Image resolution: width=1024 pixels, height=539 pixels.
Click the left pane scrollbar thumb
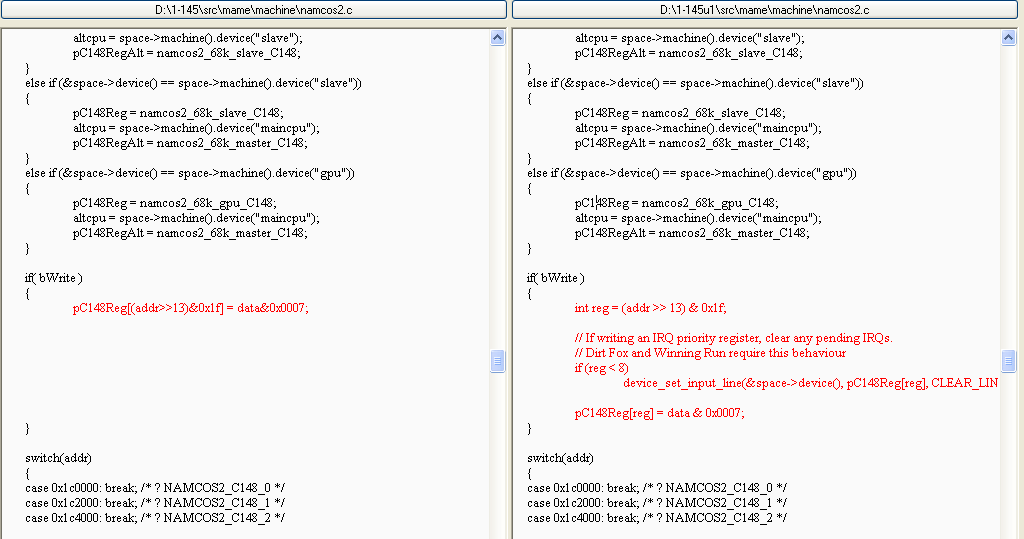point(498,361)
